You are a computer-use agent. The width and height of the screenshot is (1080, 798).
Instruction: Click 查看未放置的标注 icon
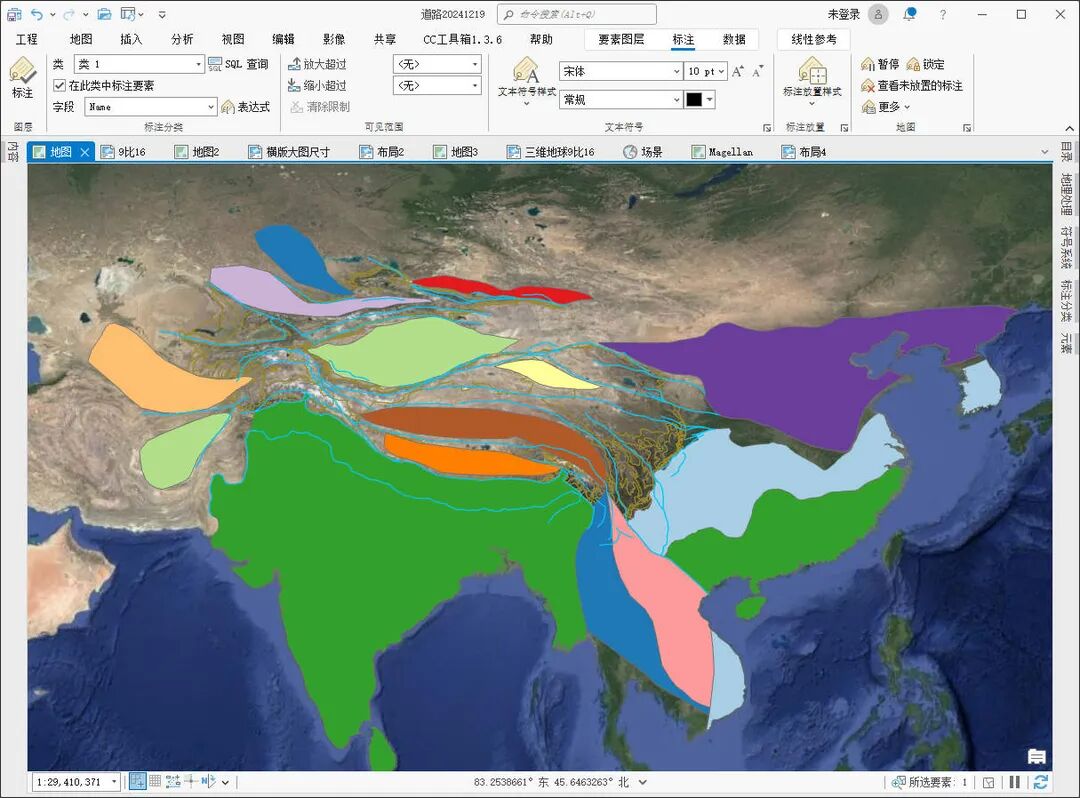[868, 86]
